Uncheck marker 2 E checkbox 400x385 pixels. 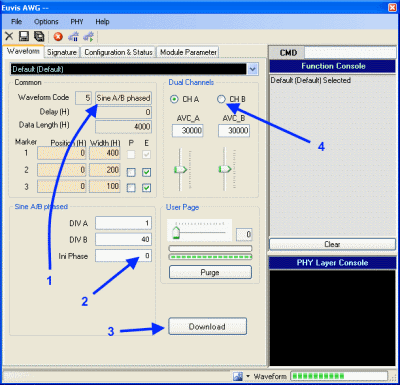[x=146, y=172]
